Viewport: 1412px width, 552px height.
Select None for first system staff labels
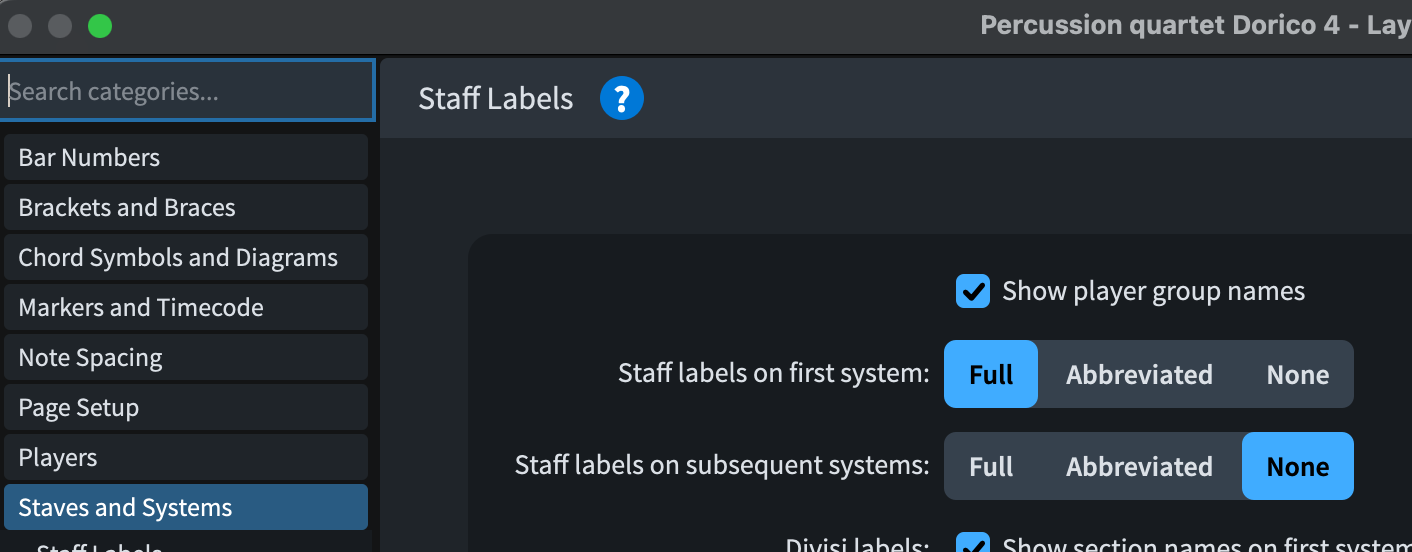(x=1297, y=375)
